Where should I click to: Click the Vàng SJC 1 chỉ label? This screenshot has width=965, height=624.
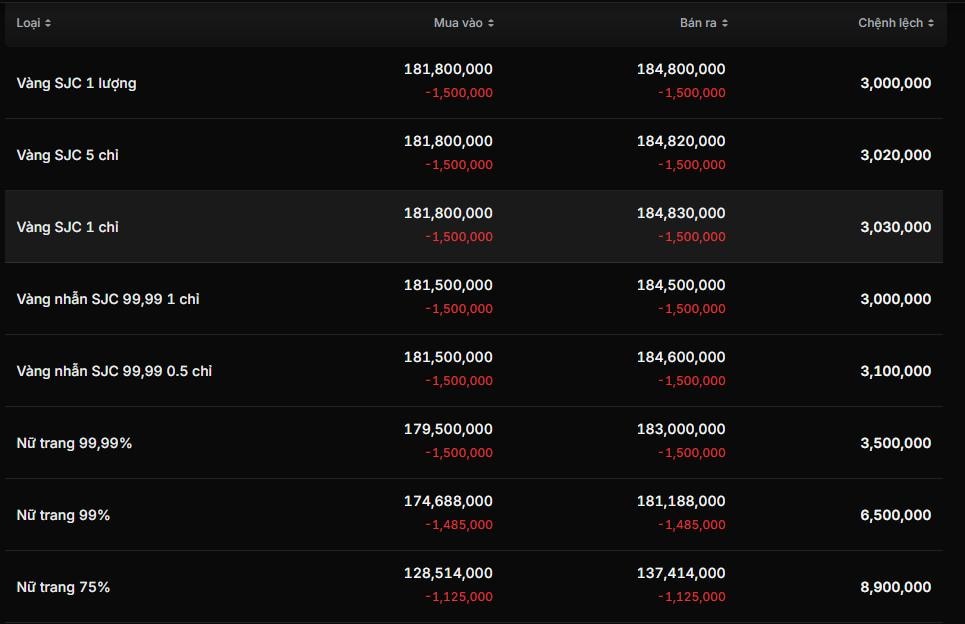tap(68, 227)
